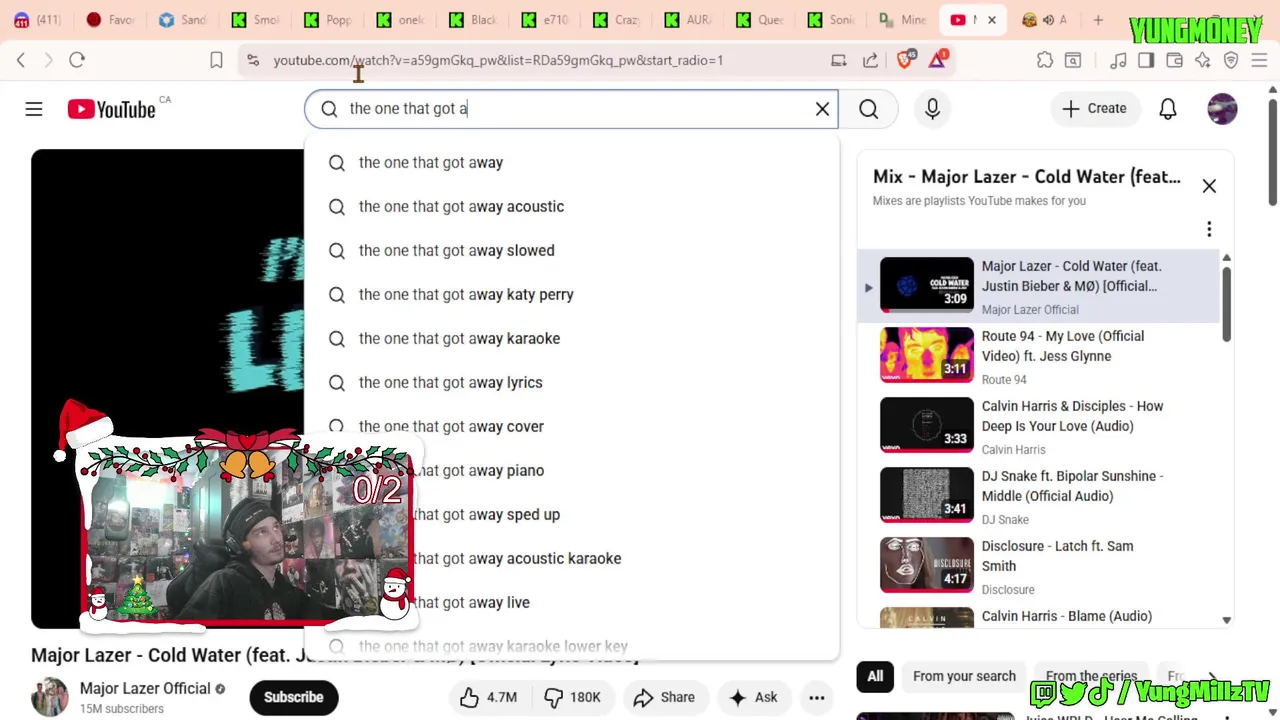The image size is (1280, 720).
Task: Open the Create button
Action: pos(1094,109)
